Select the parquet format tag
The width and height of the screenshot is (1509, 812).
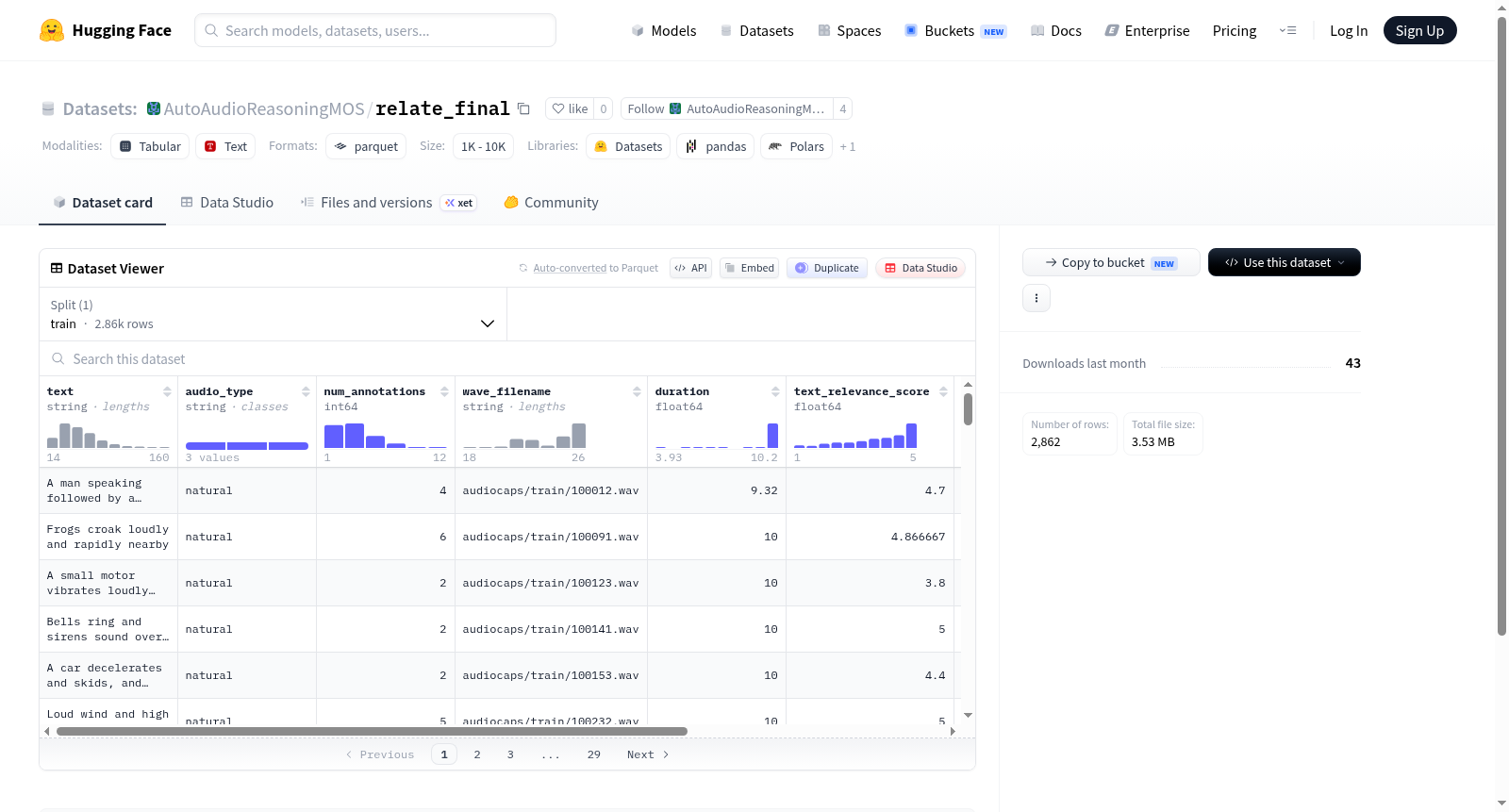[x=366, y=146]
